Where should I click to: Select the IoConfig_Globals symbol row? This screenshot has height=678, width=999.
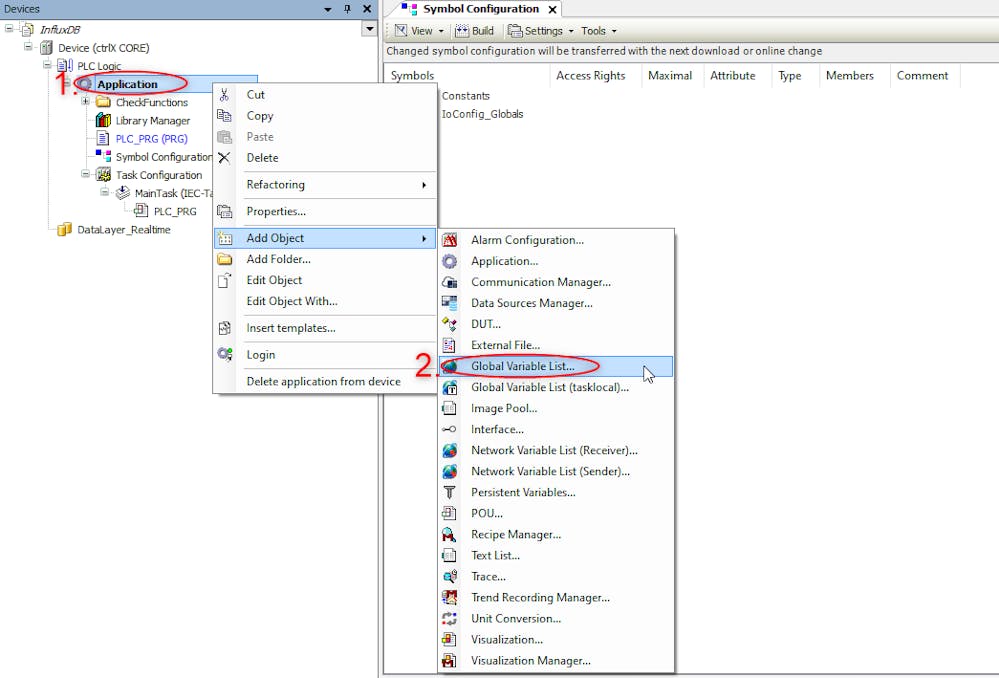pos(482,114)
